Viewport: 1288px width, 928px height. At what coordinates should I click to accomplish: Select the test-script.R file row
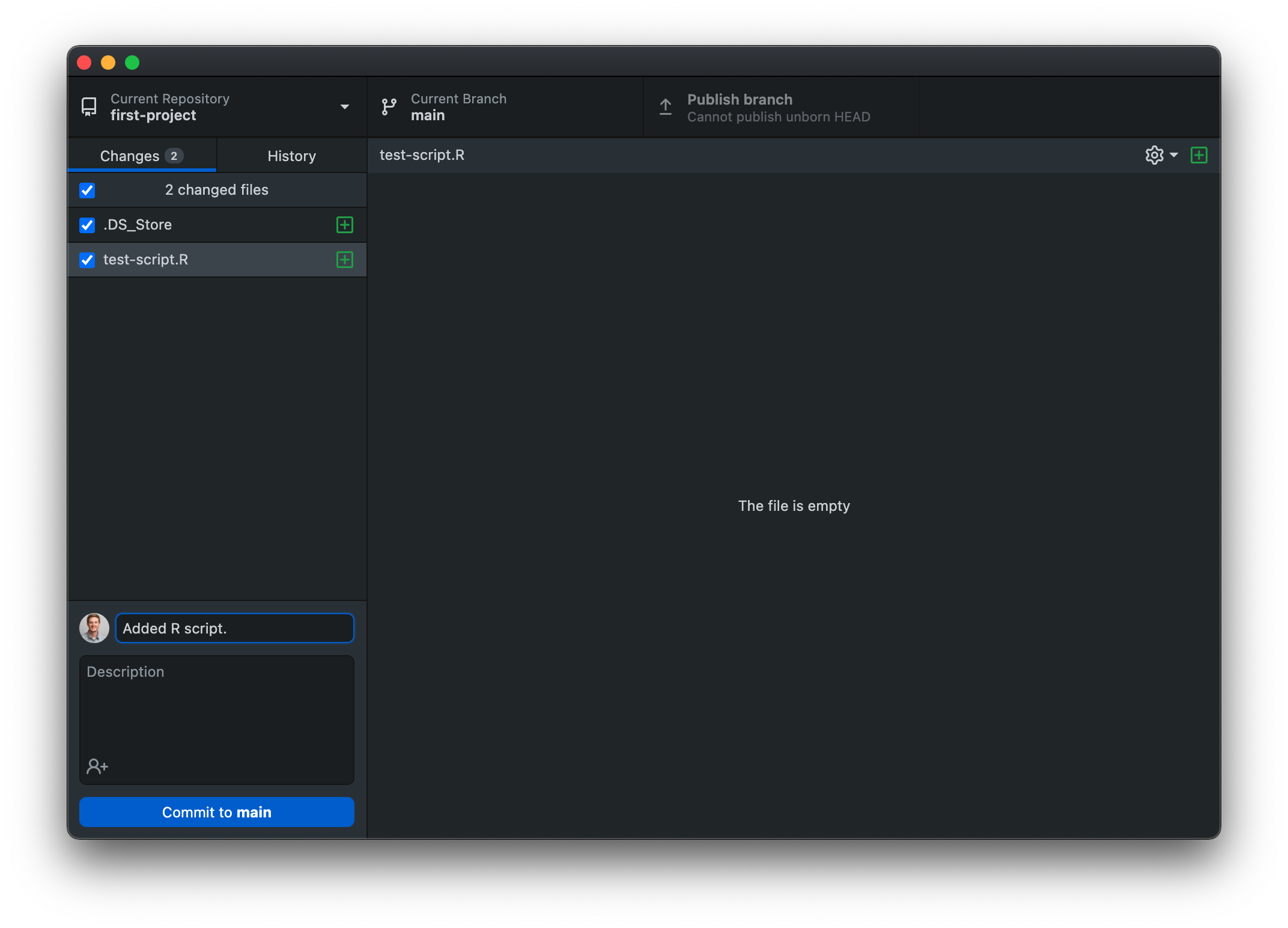coord(217,260)
